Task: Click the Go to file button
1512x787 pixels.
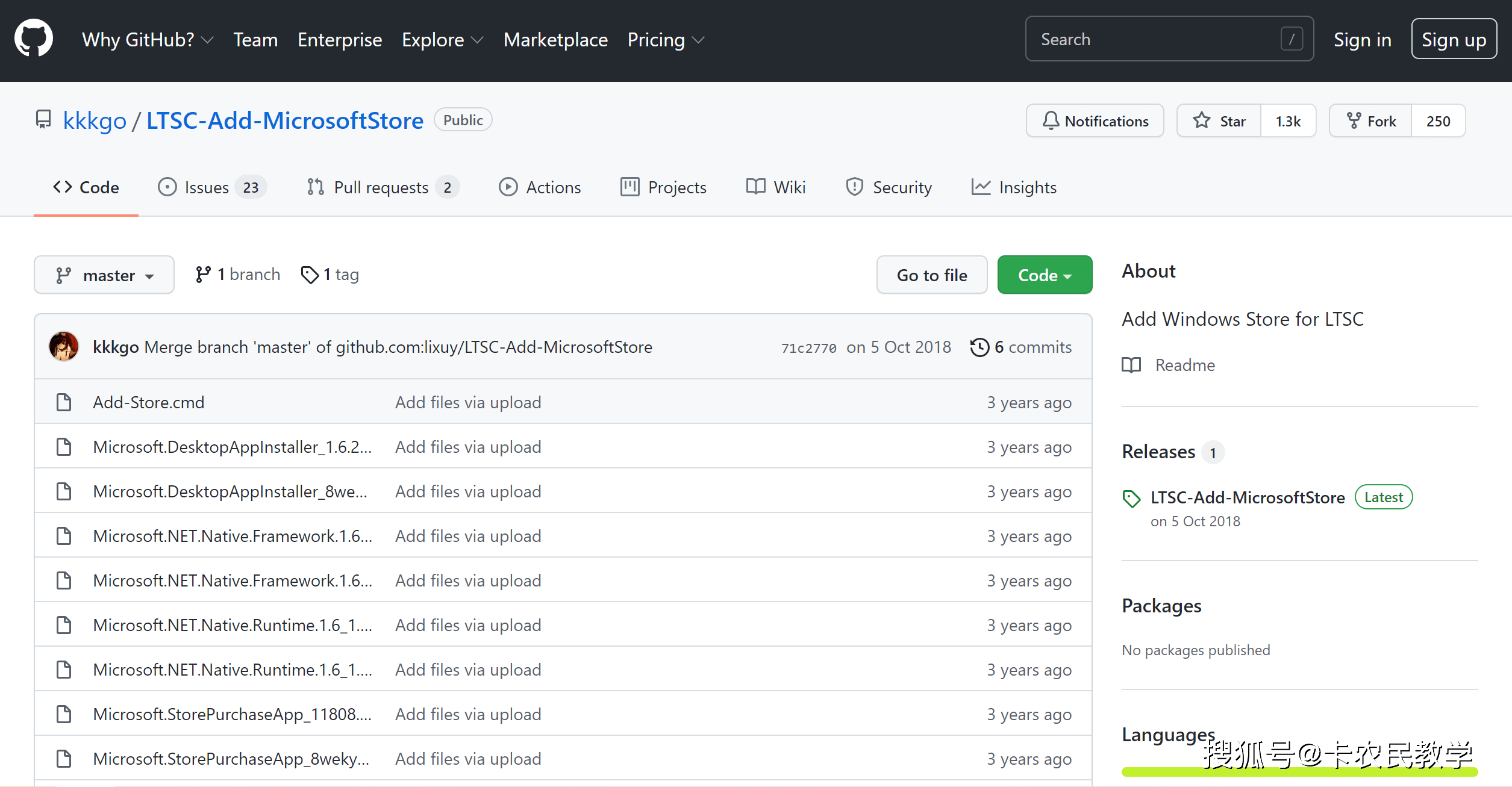Action: pos(932,275)
